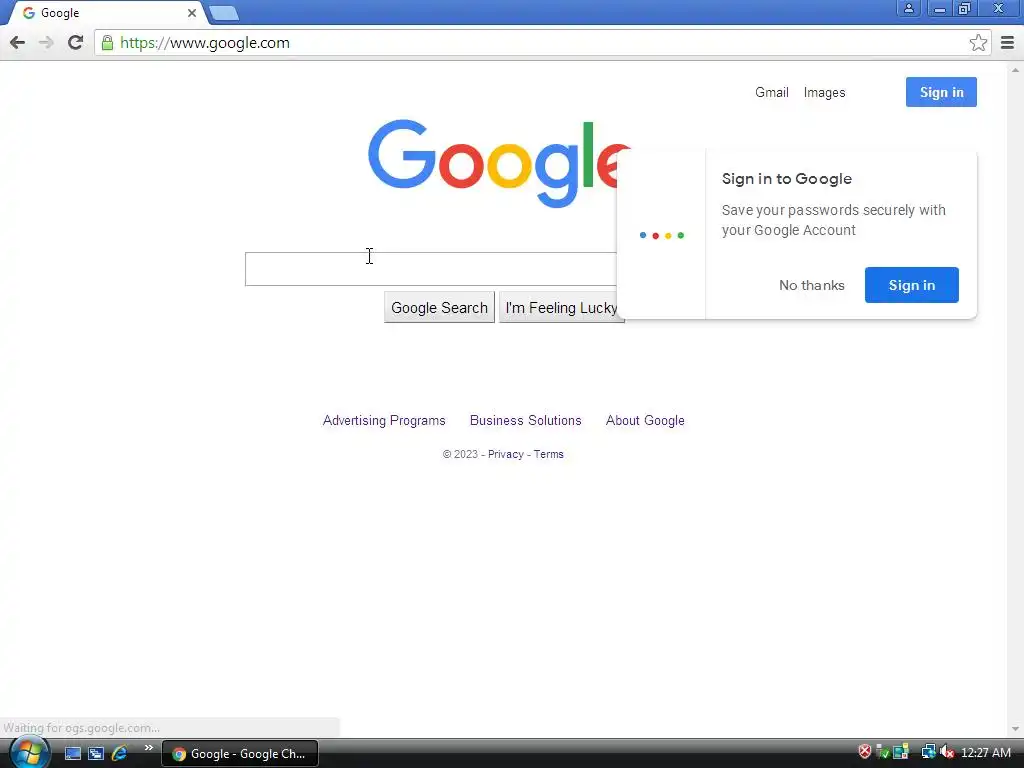The height and width of the screenshot is (768, 1024).
Task: Open the Terms link
Action: point(549,455)
